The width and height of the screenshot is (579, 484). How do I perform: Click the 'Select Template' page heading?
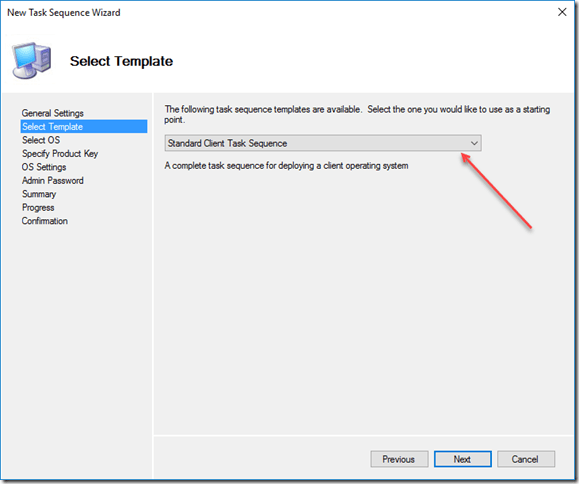coord(121,61)
